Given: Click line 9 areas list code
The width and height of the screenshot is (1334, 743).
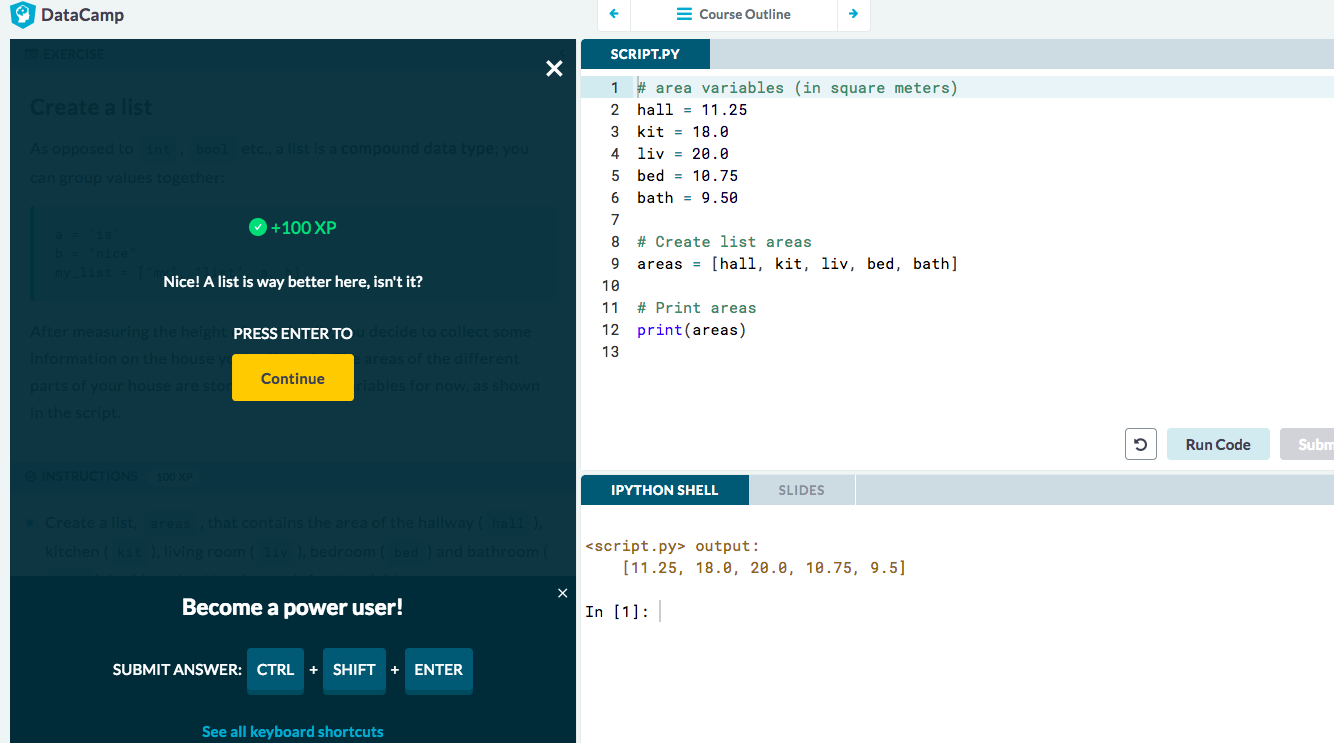Looking at the screenshot, I should [797, 264].
